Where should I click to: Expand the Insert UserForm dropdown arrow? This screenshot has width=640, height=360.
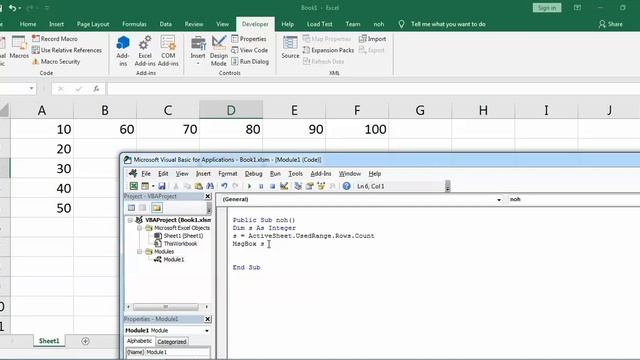[x=153, y=186]
